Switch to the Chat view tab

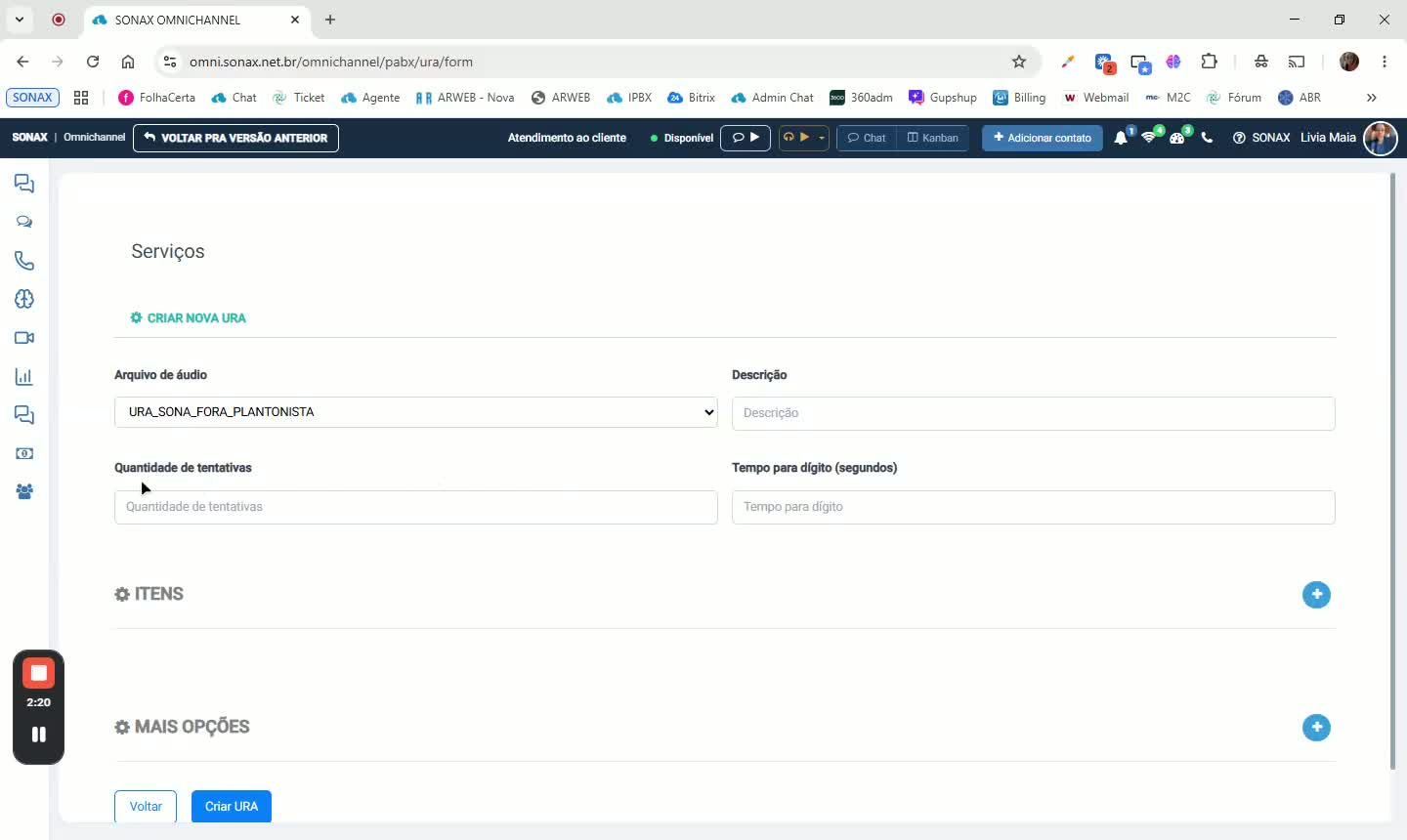(x=867, y=138)
